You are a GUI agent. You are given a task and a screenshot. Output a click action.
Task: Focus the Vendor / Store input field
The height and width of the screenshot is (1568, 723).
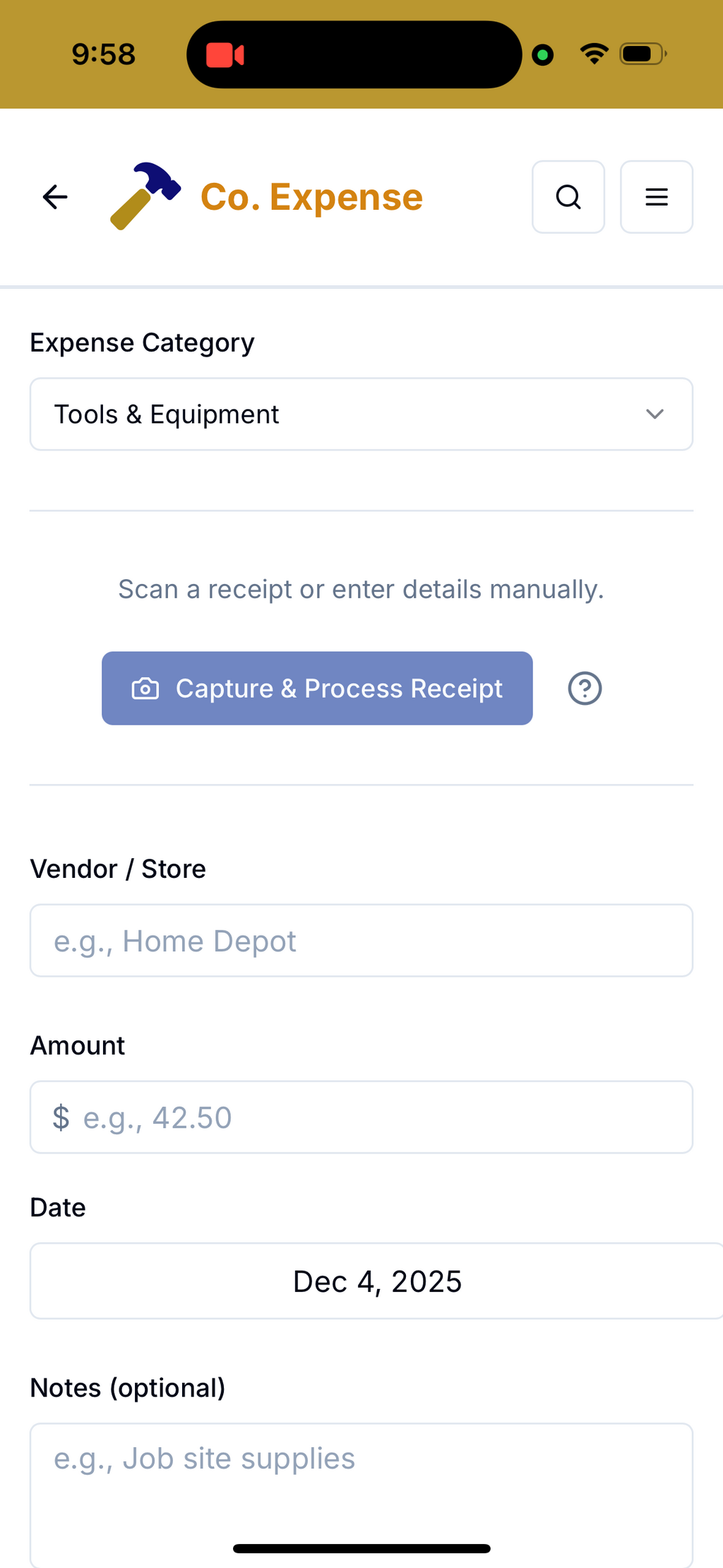[x=361, y=941]
